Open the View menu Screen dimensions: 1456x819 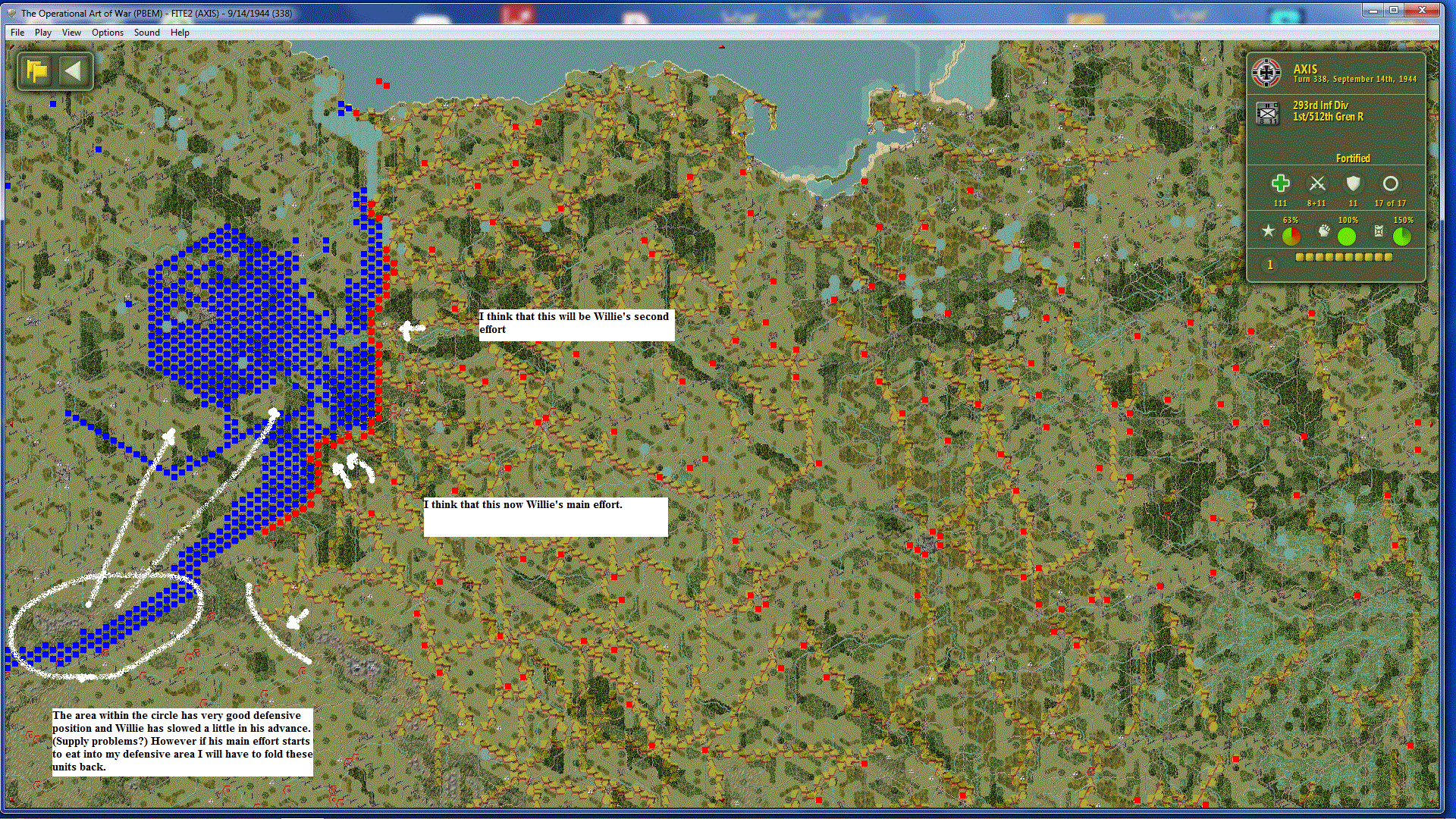tap(71, 33)
